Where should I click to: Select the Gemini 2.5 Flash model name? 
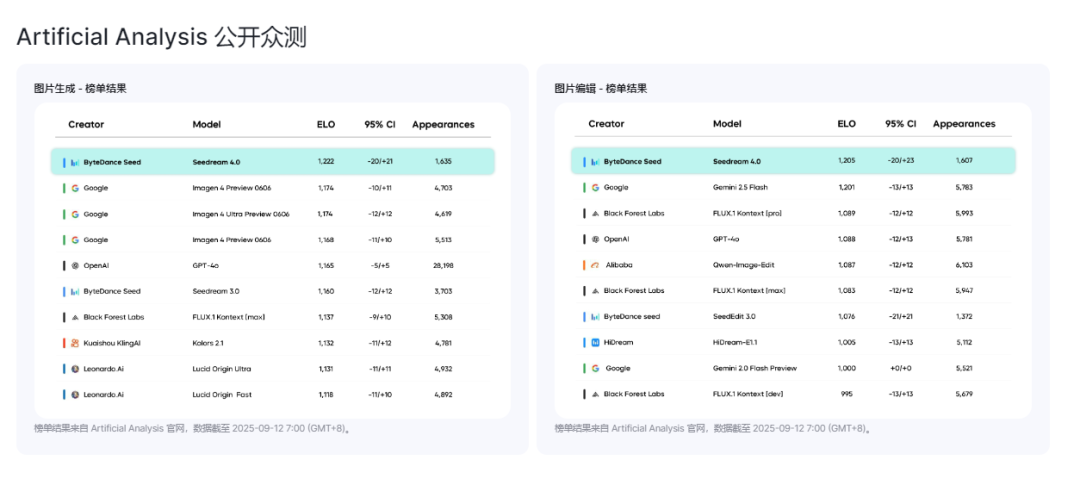point(740,187)
